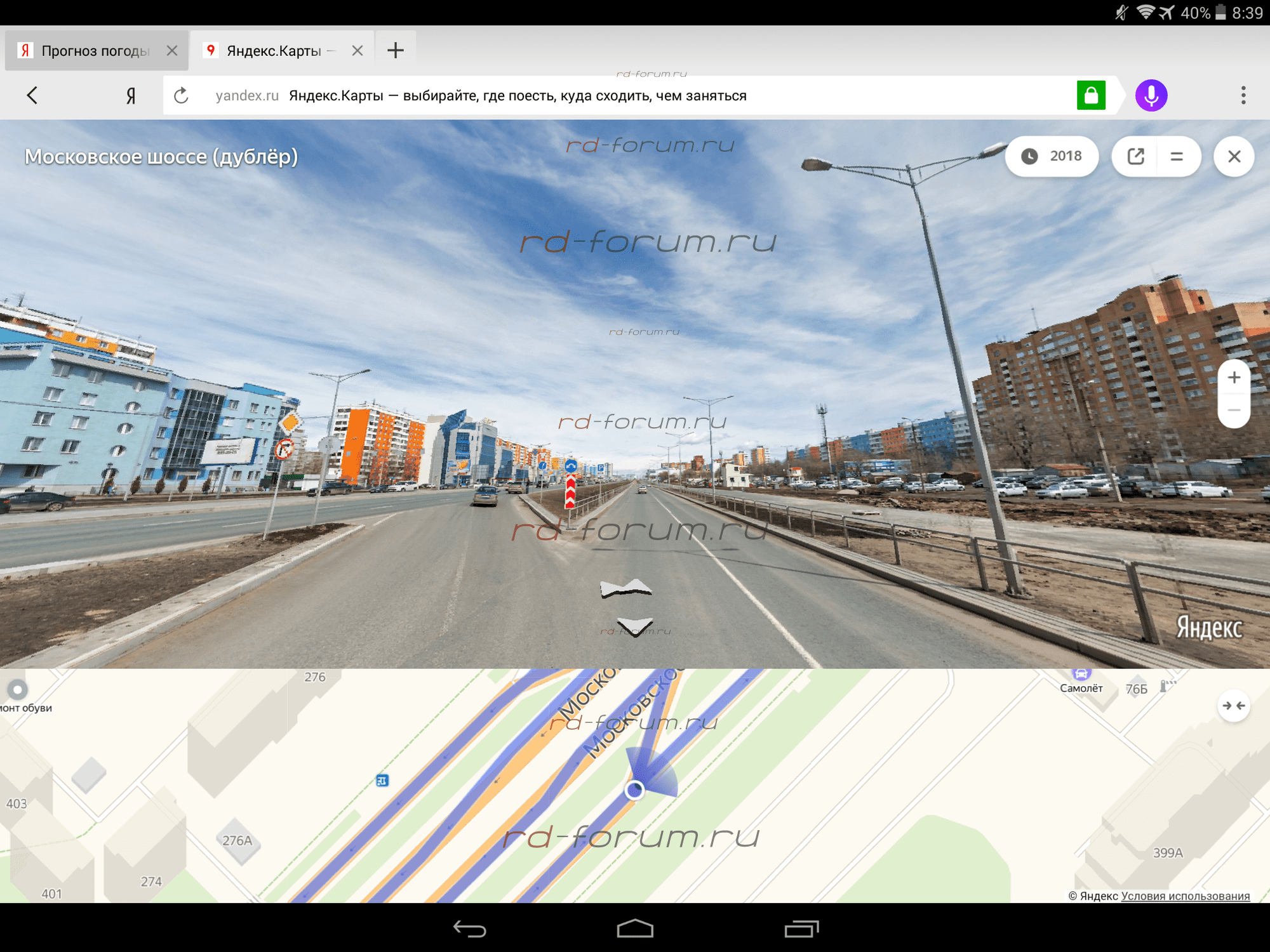Tap the purple Alice voice microphone icon
The image size is (1270, 952).
[1151, 96]
